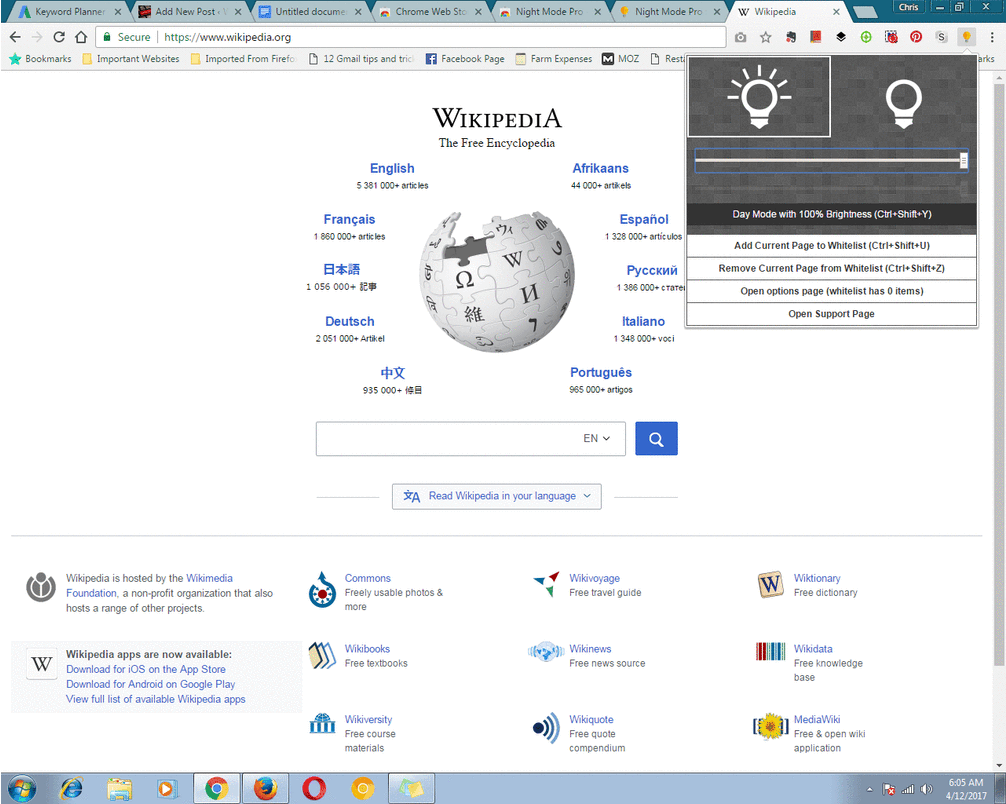1006x804 pixels.
Task: Click the Night Mode Pro extension icon
Action: (966, 37)
